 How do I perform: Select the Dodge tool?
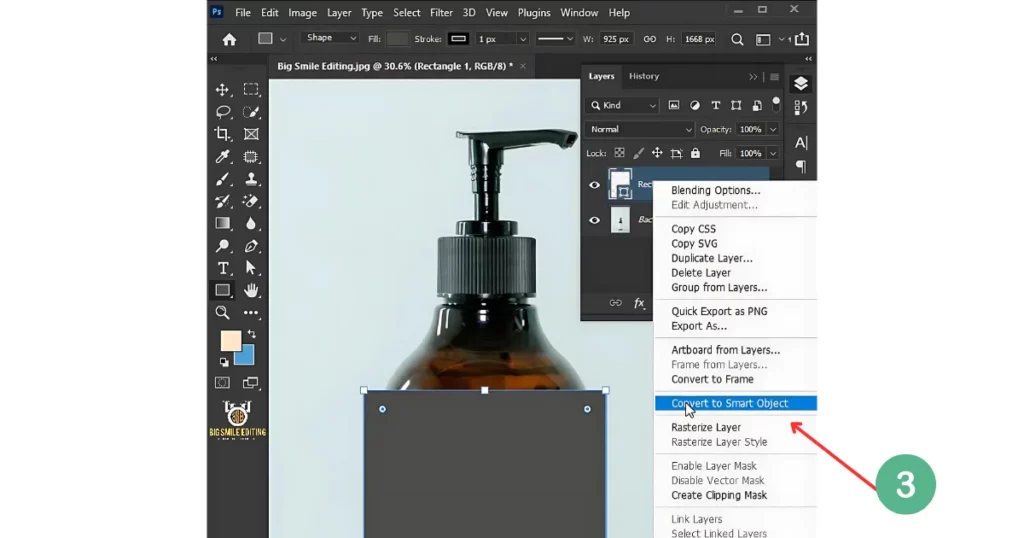point(223,246)
